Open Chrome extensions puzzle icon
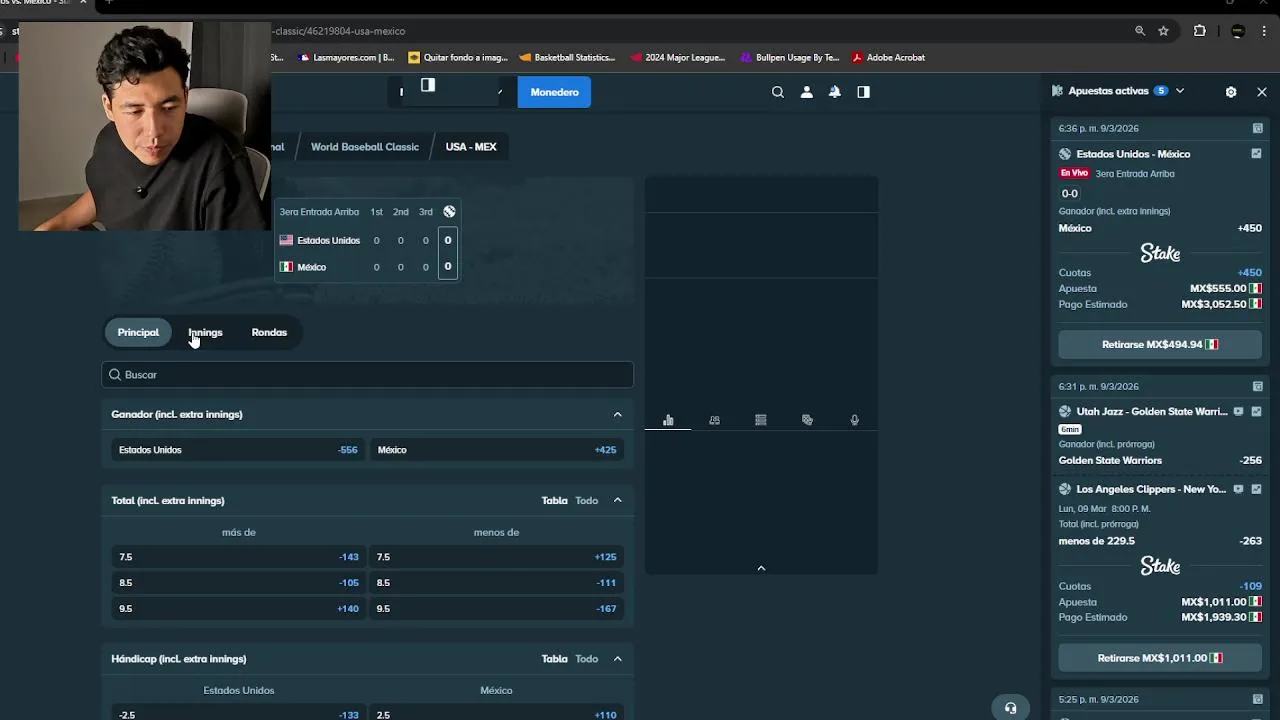The height and width of the screenshot is (720, 1280). 1200,31
